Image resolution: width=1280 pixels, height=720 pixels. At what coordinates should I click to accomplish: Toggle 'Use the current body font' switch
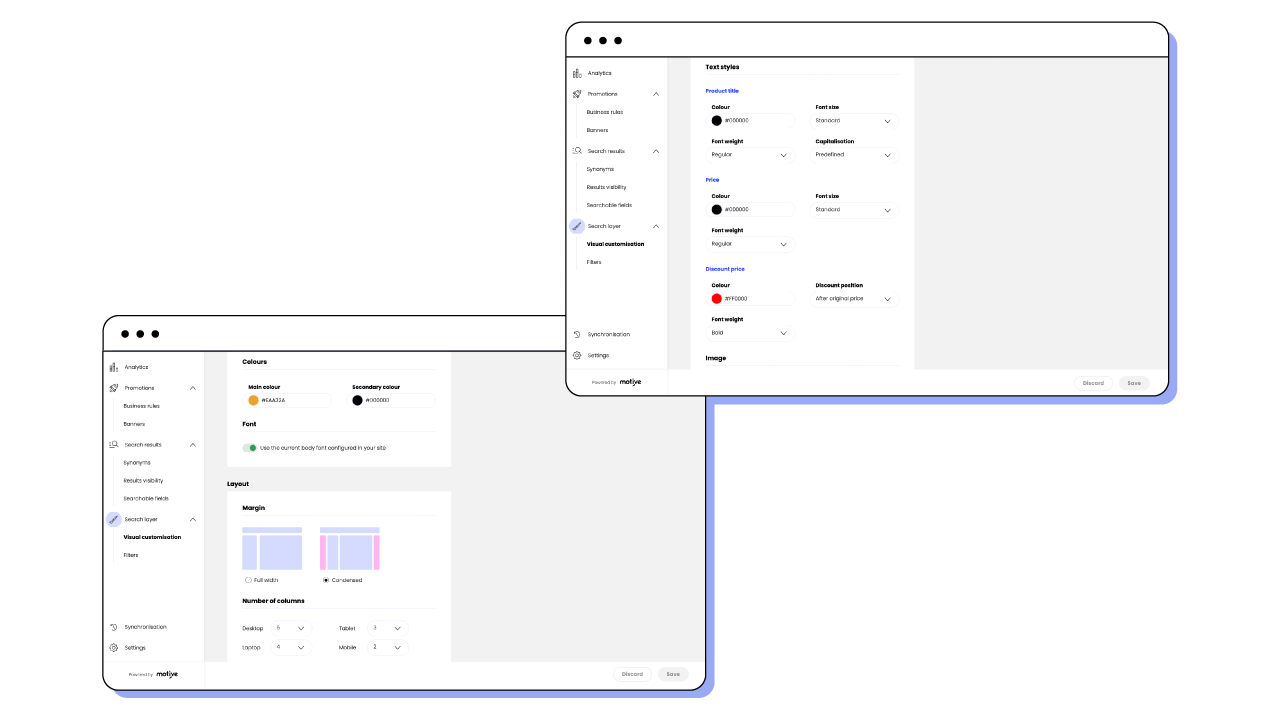(250, 448)
